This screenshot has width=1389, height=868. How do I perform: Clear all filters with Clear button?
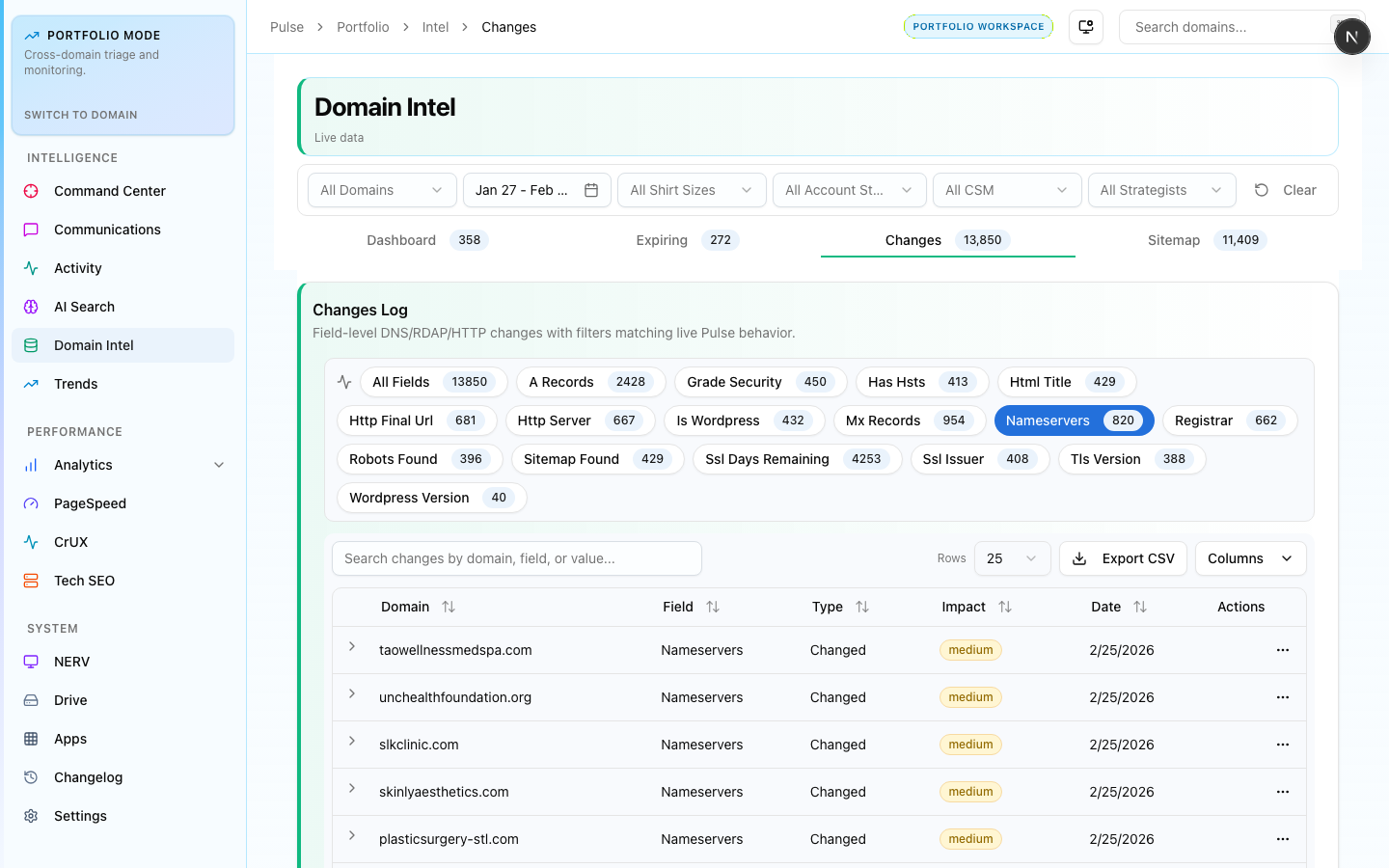[x=1286, y=190]
